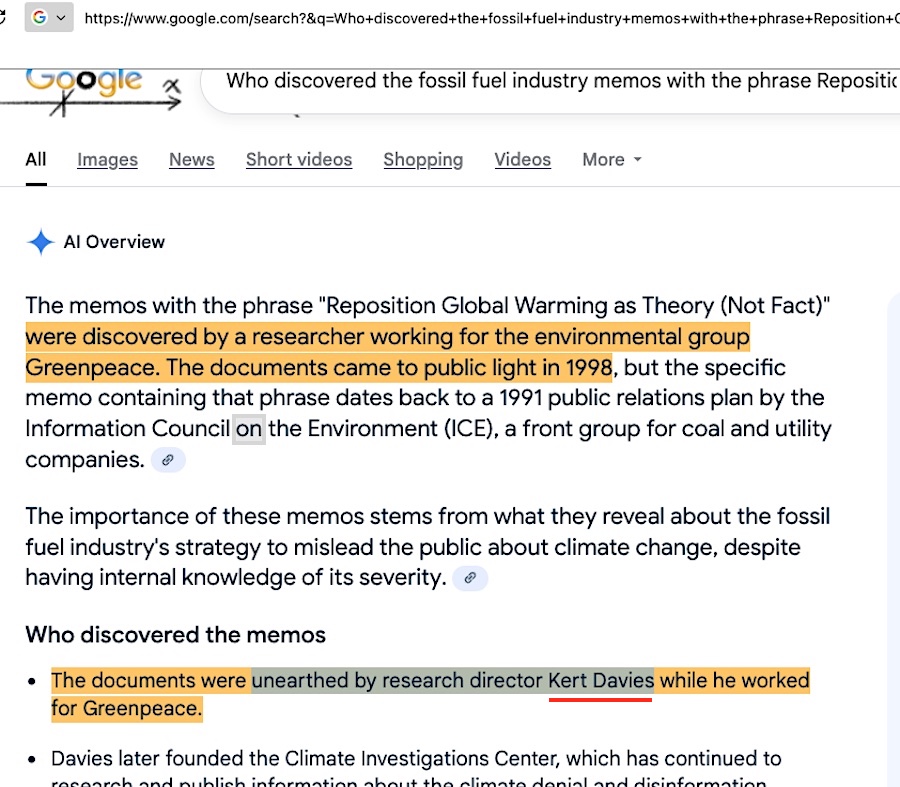The height and width of the screenshot is (787, 900).
Task: Select the All results tab
Action: (x=36, y=160)
